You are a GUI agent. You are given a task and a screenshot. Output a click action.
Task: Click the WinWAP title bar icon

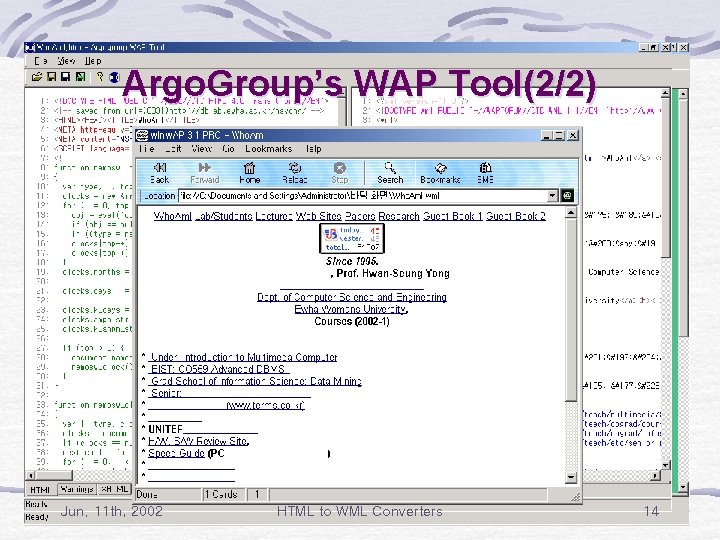click(x=142, y=135)
